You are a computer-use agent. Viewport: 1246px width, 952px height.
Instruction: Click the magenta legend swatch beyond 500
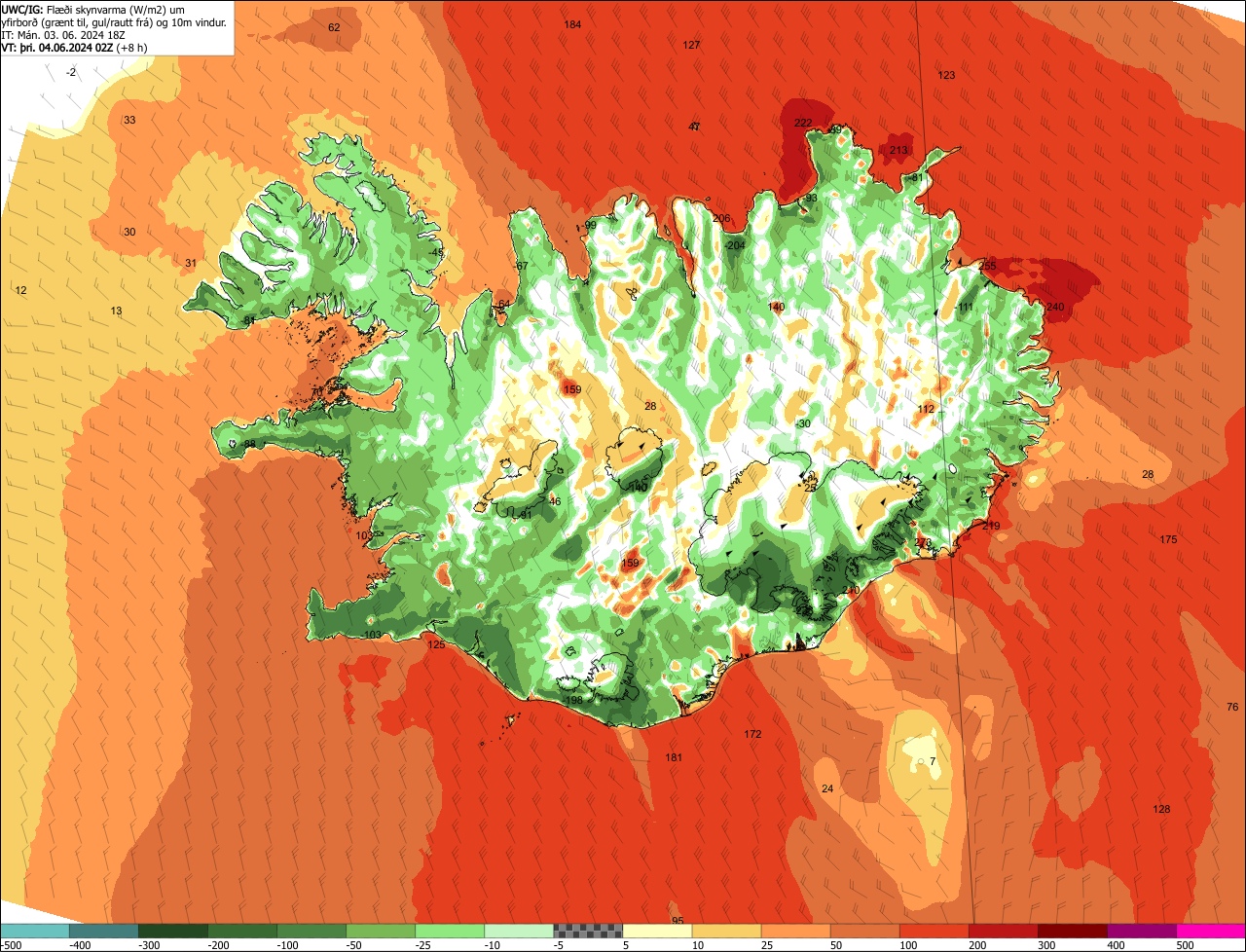(x=1211, y=931)
